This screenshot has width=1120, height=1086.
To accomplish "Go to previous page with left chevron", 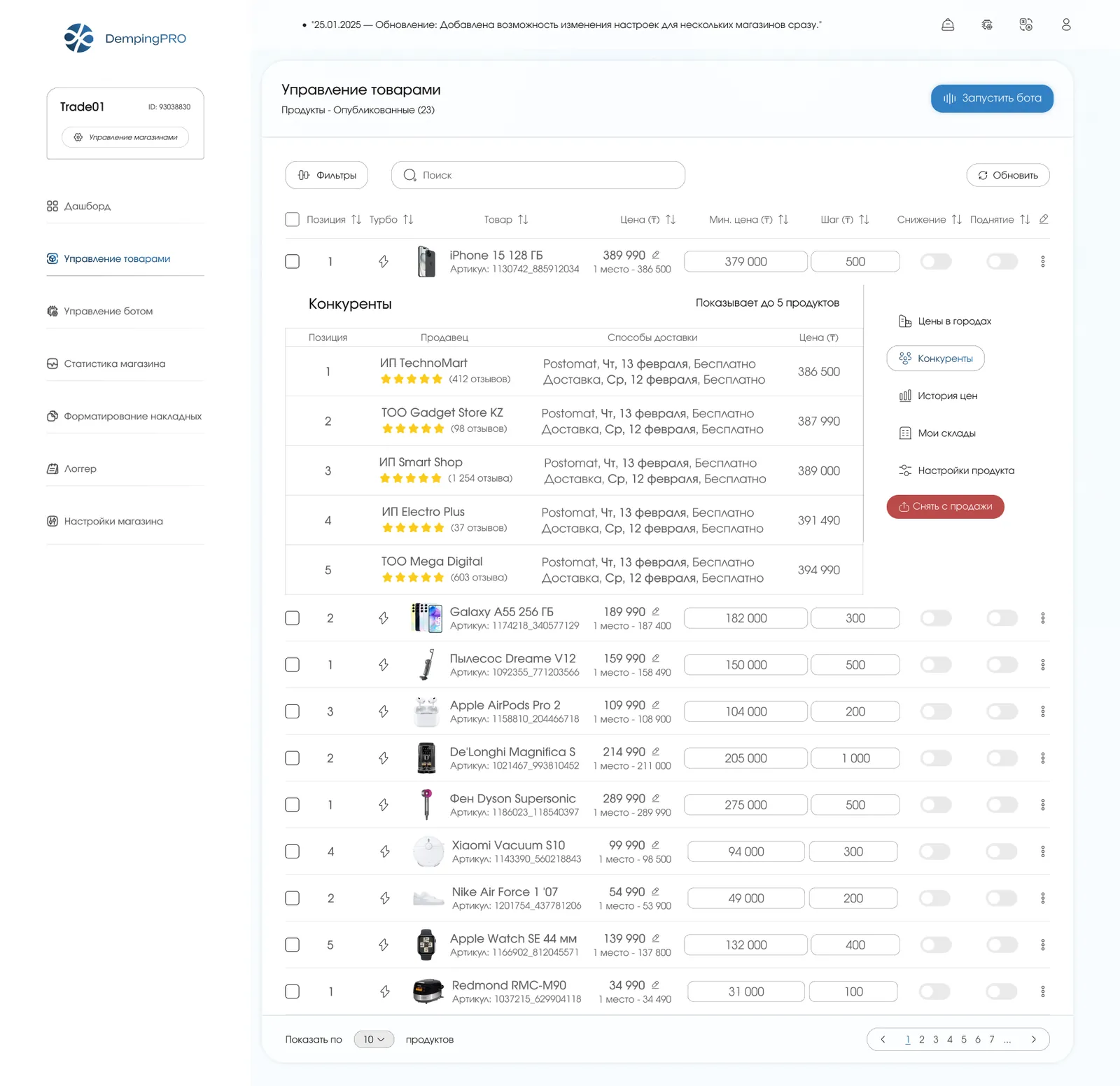I will [x=883, y=1040].
